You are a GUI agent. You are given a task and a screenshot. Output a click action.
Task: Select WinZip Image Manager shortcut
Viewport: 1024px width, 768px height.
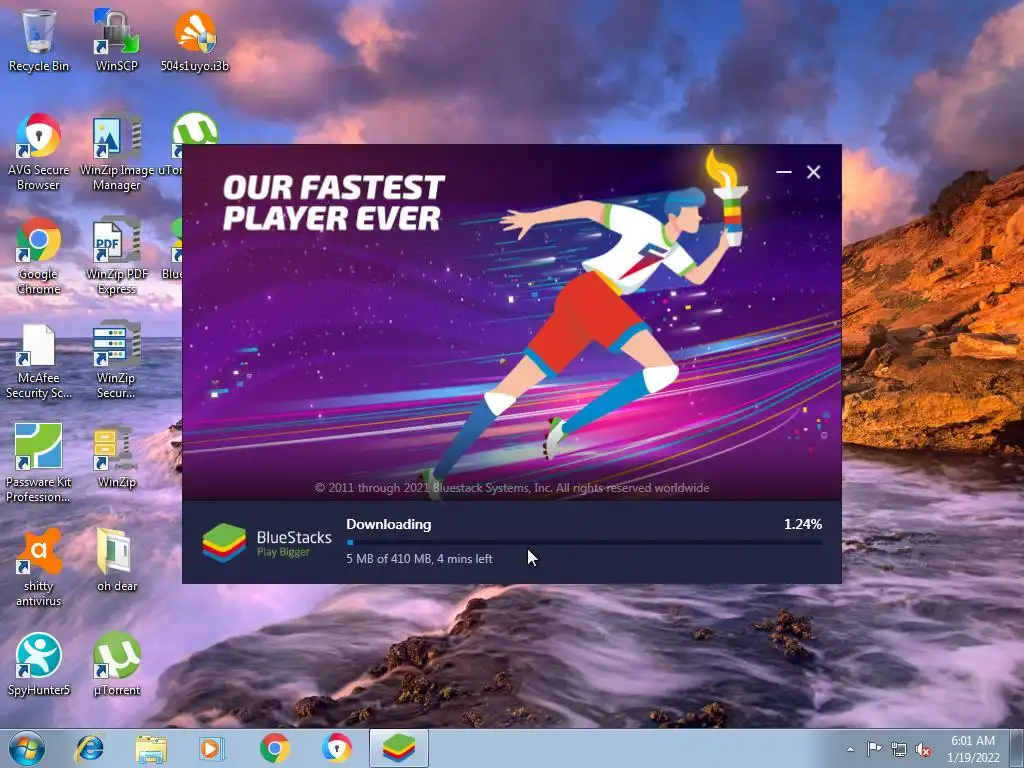pos(116,152)
